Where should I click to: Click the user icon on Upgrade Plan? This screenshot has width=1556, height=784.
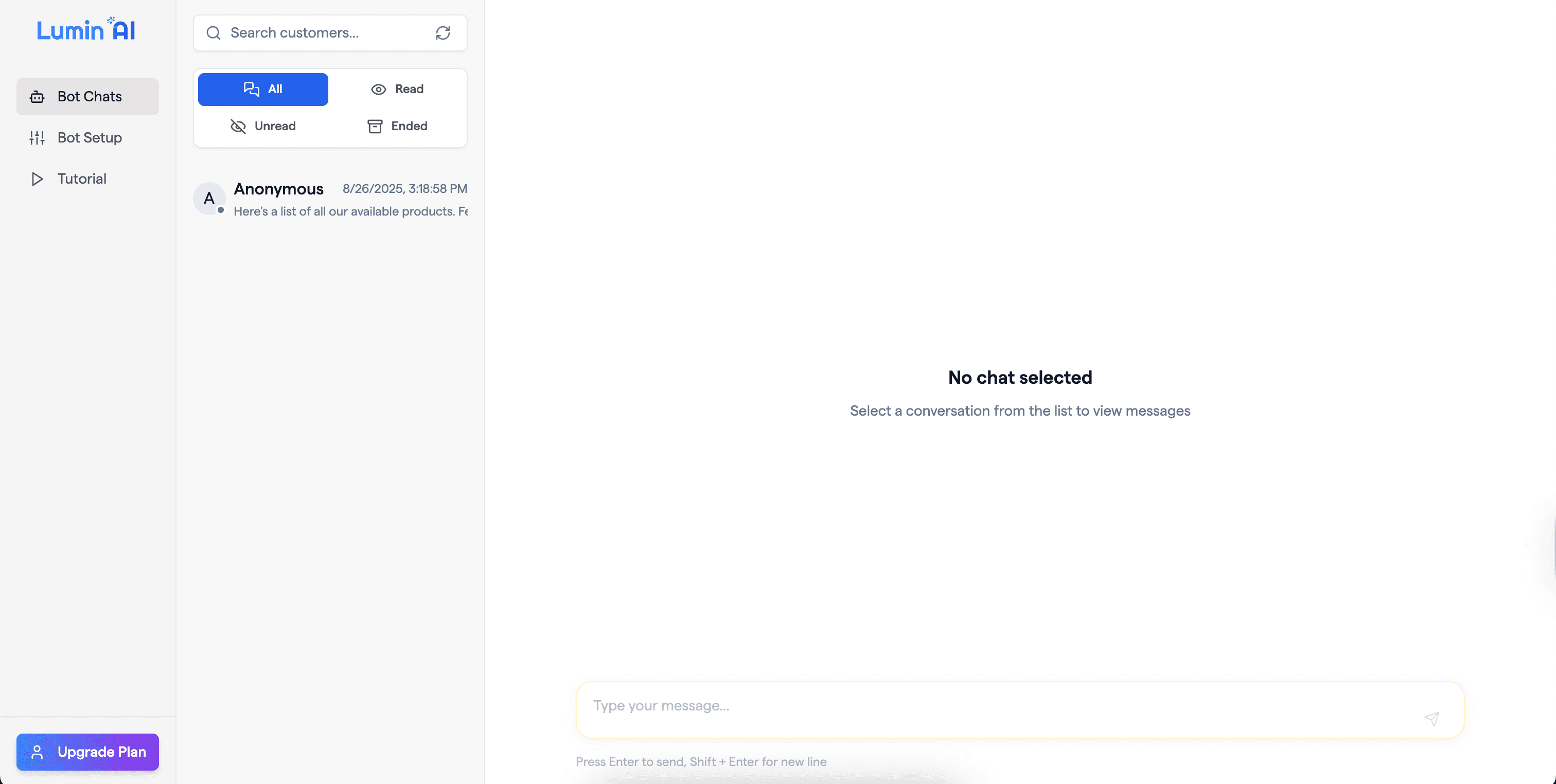coord(37,752)
